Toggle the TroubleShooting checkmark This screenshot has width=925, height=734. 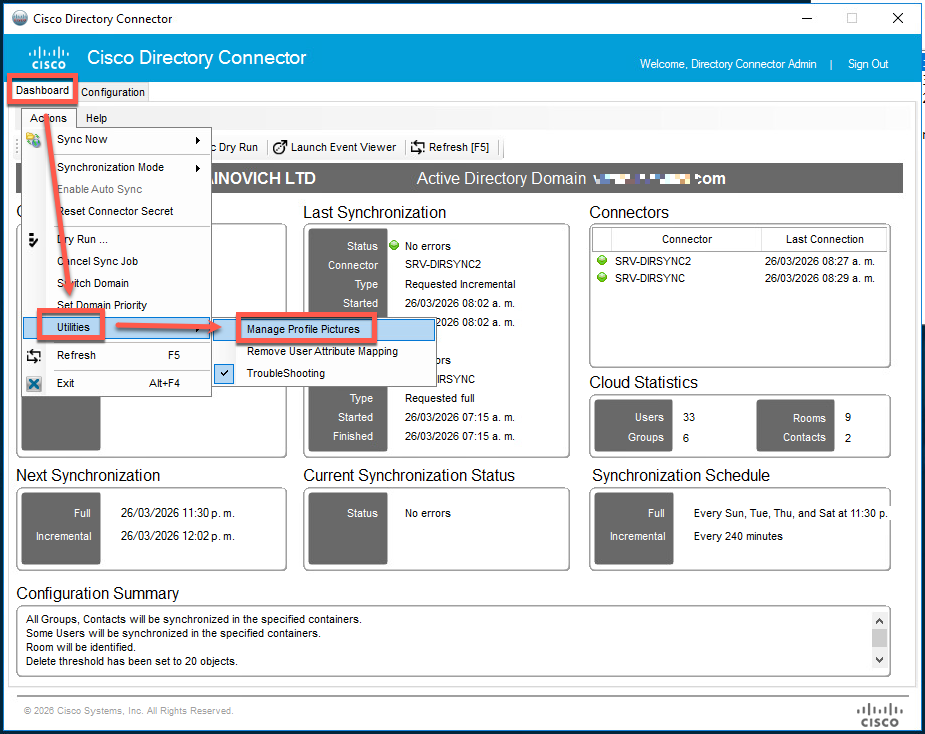[x=224, y=373]
